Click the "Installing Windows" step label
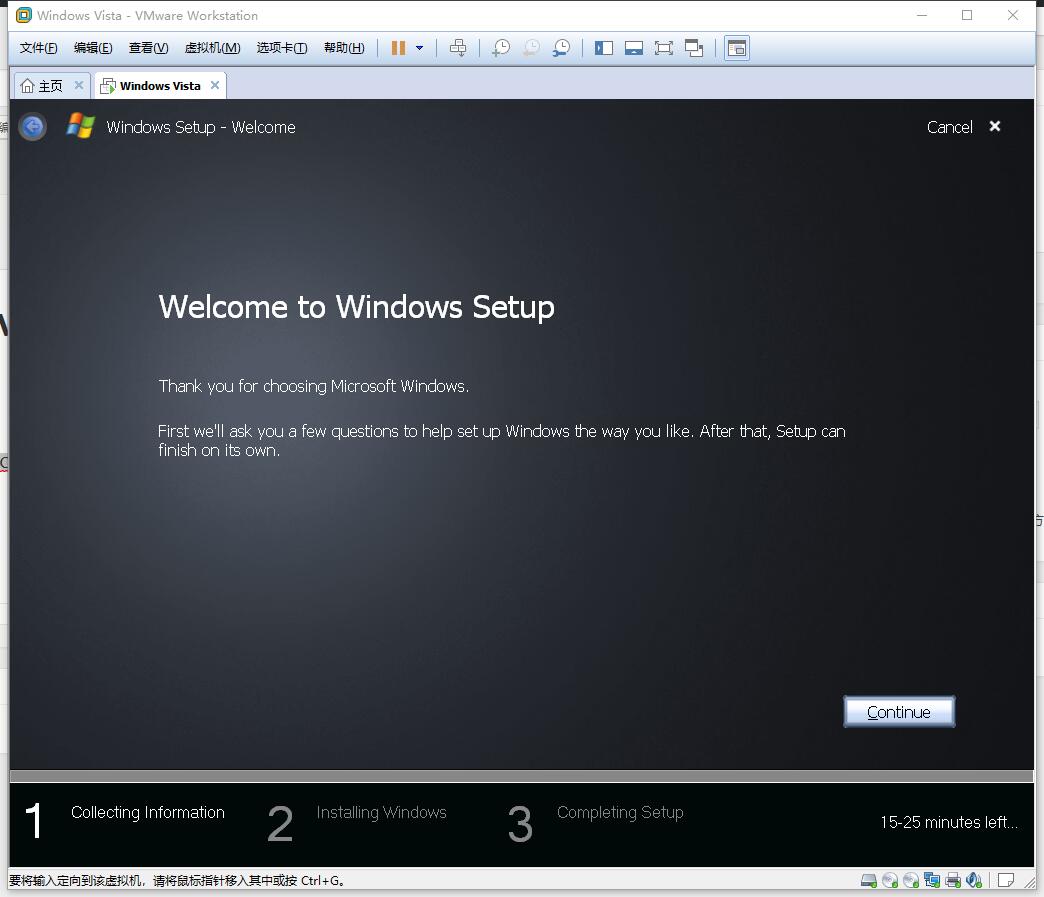Screen dimensions: 1044x897 [x=382, y=812]
